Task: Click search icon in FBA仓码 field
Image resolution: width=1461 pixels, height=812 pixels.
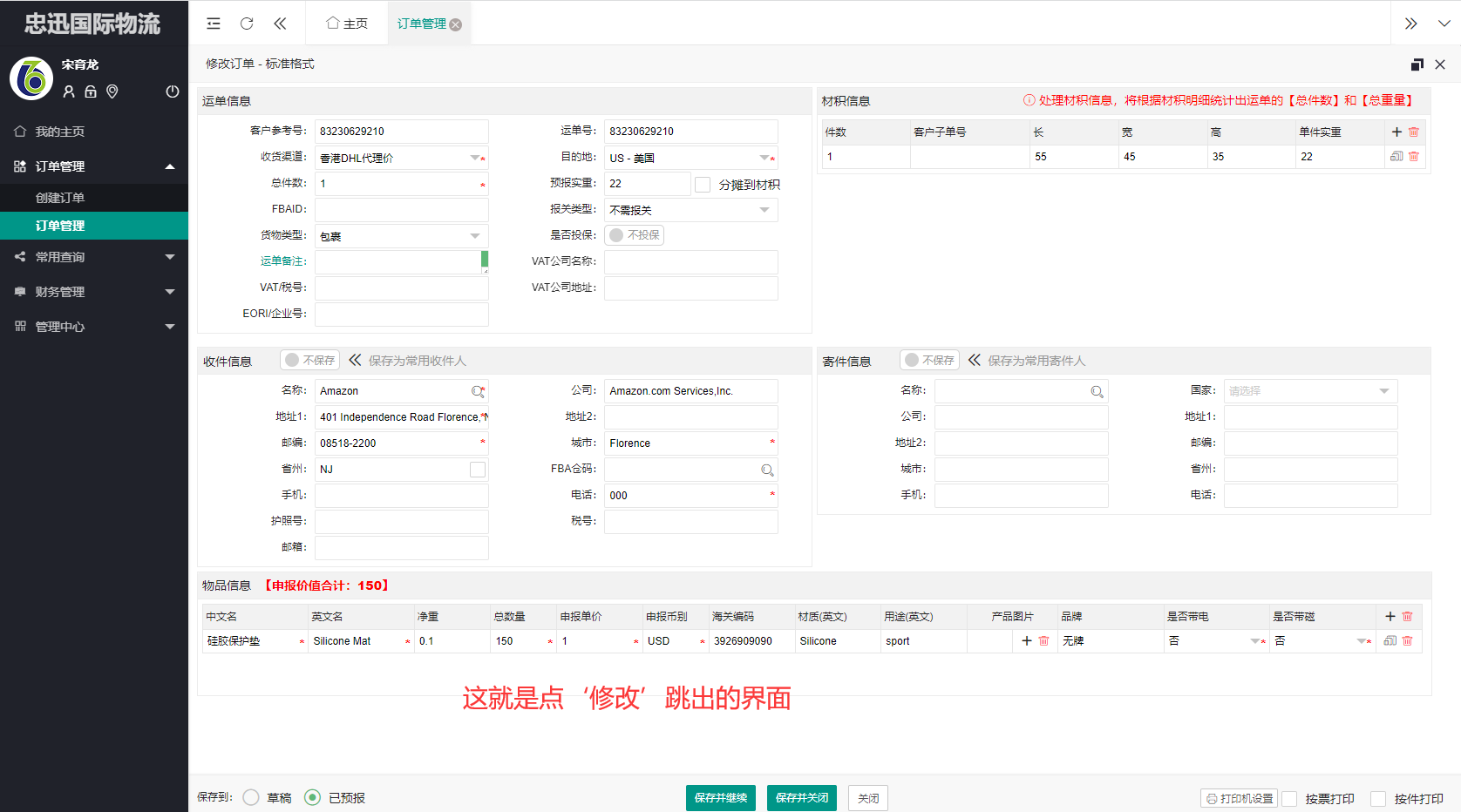Action: pyautogui.click(x=767, y=470)
